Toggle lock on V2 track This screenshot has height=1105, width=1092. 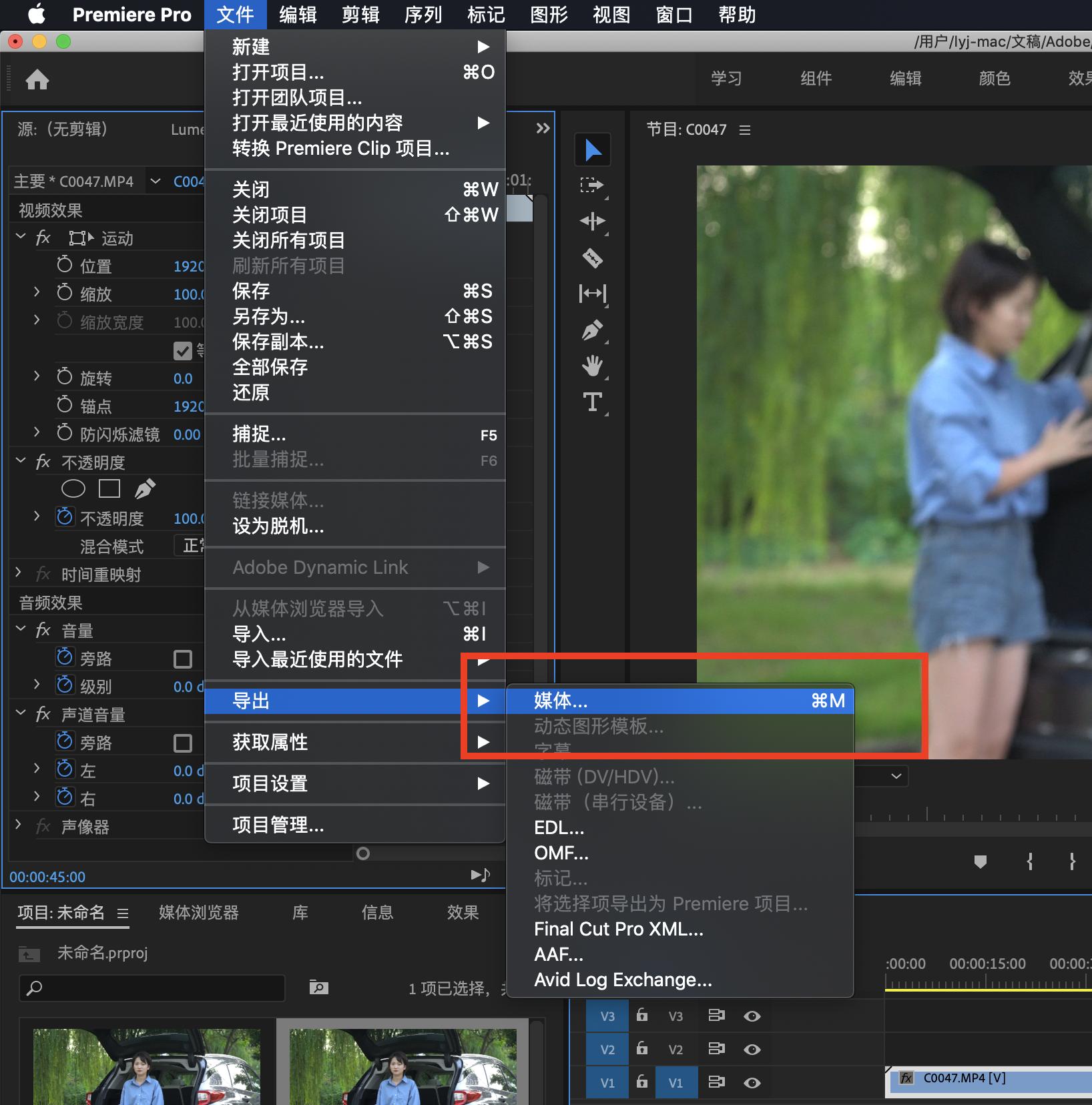(642, 1049)
